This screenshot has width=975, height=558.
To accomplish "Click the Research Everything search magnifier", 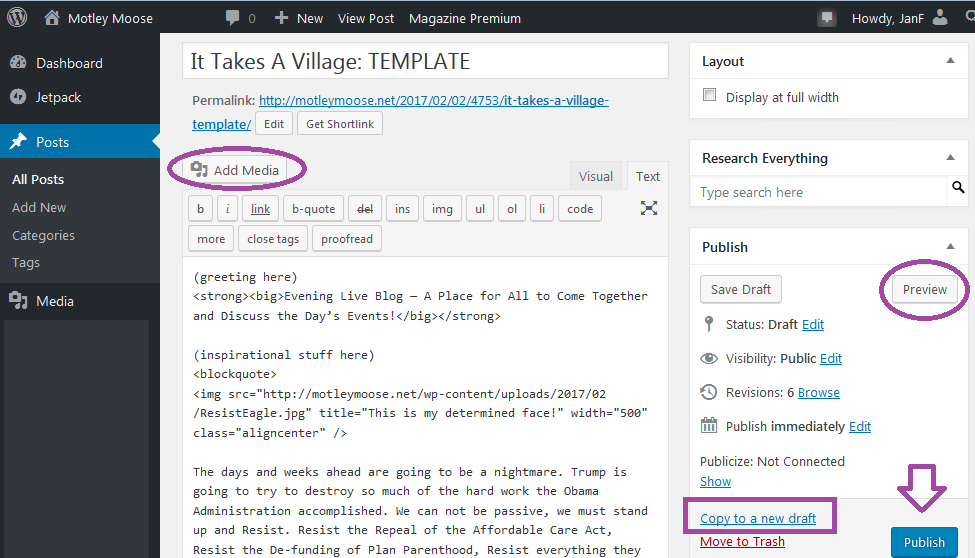I will (958, 188).
